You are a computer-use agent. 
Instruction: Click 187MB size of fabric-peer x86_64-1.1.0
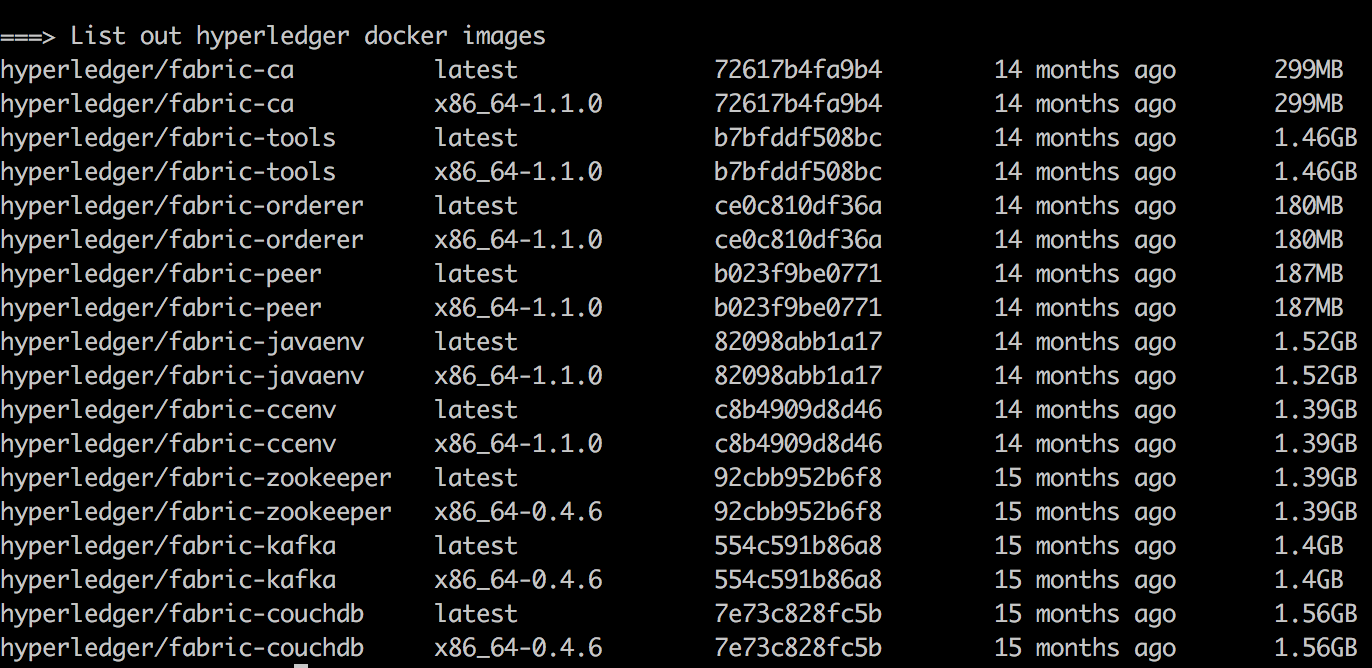tap(1308, 309)
